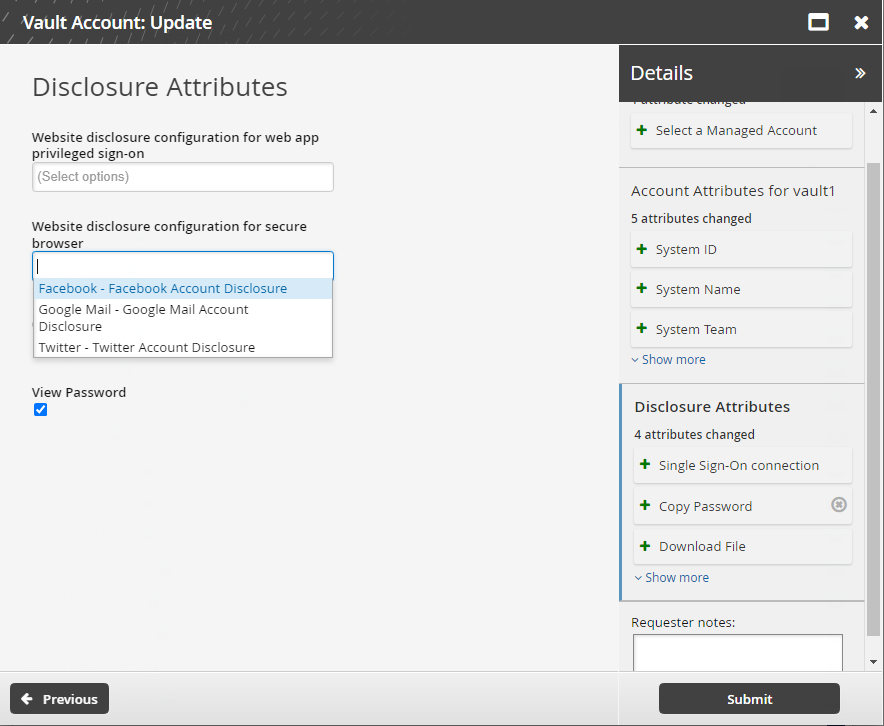
Task: Expand Show more under Account Attributes
Action: tap(668, 360)
